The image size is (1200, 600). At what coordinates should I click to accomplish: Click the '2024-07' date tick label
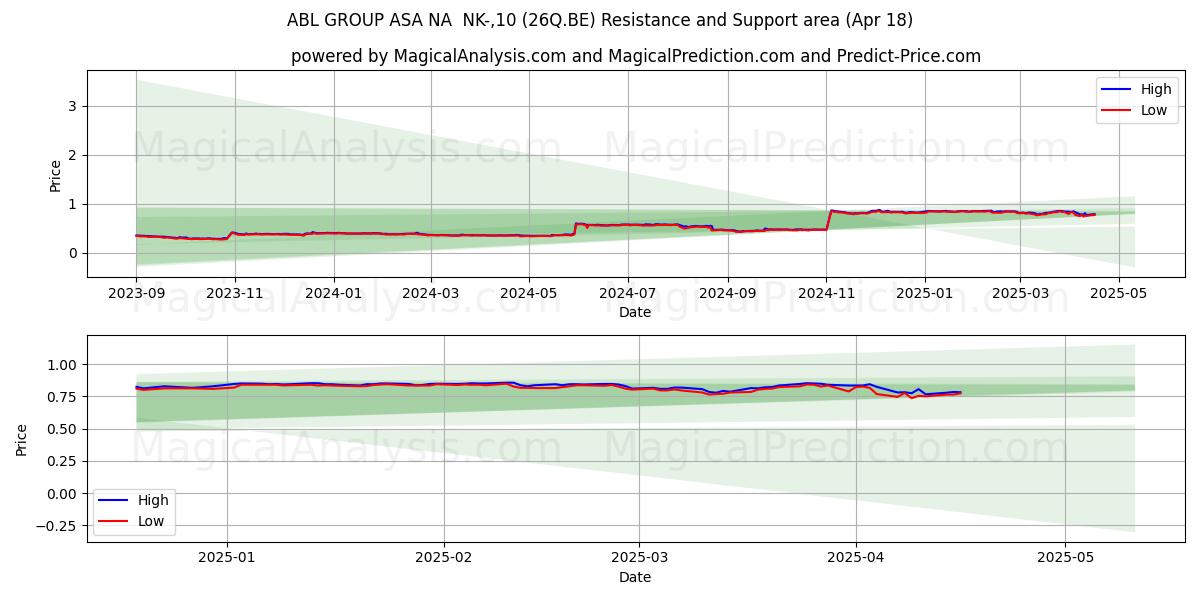[628, 293]
